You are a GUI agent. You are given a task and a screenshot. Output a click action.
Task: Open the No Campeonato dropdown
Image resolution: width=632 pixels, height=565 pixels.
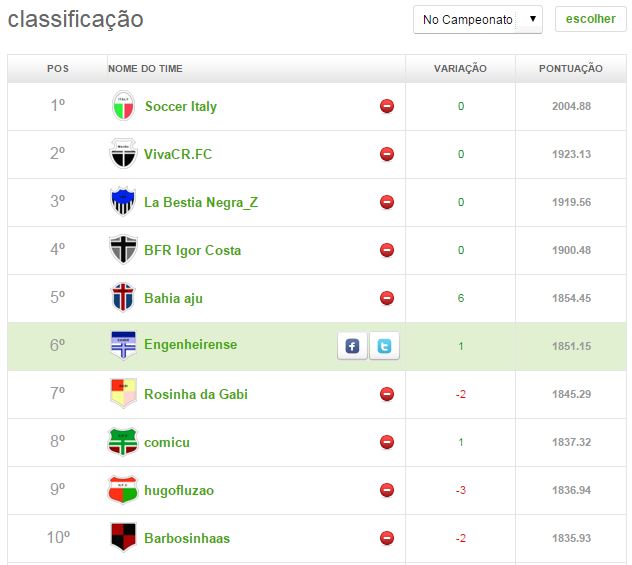[x=477, y=19]
